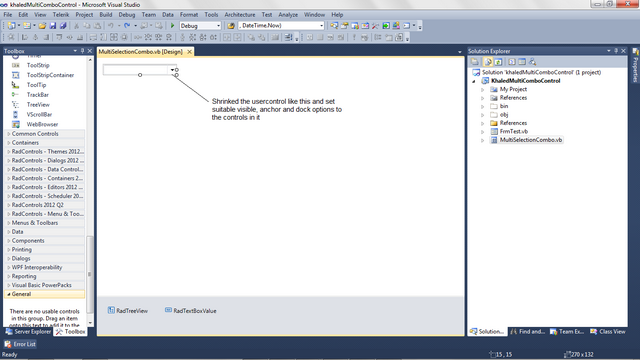The image size is (640, 360).
Task: Toggle Show All Files in Solution Explorer
Action: pyautogui.click(x=488, y=62)
